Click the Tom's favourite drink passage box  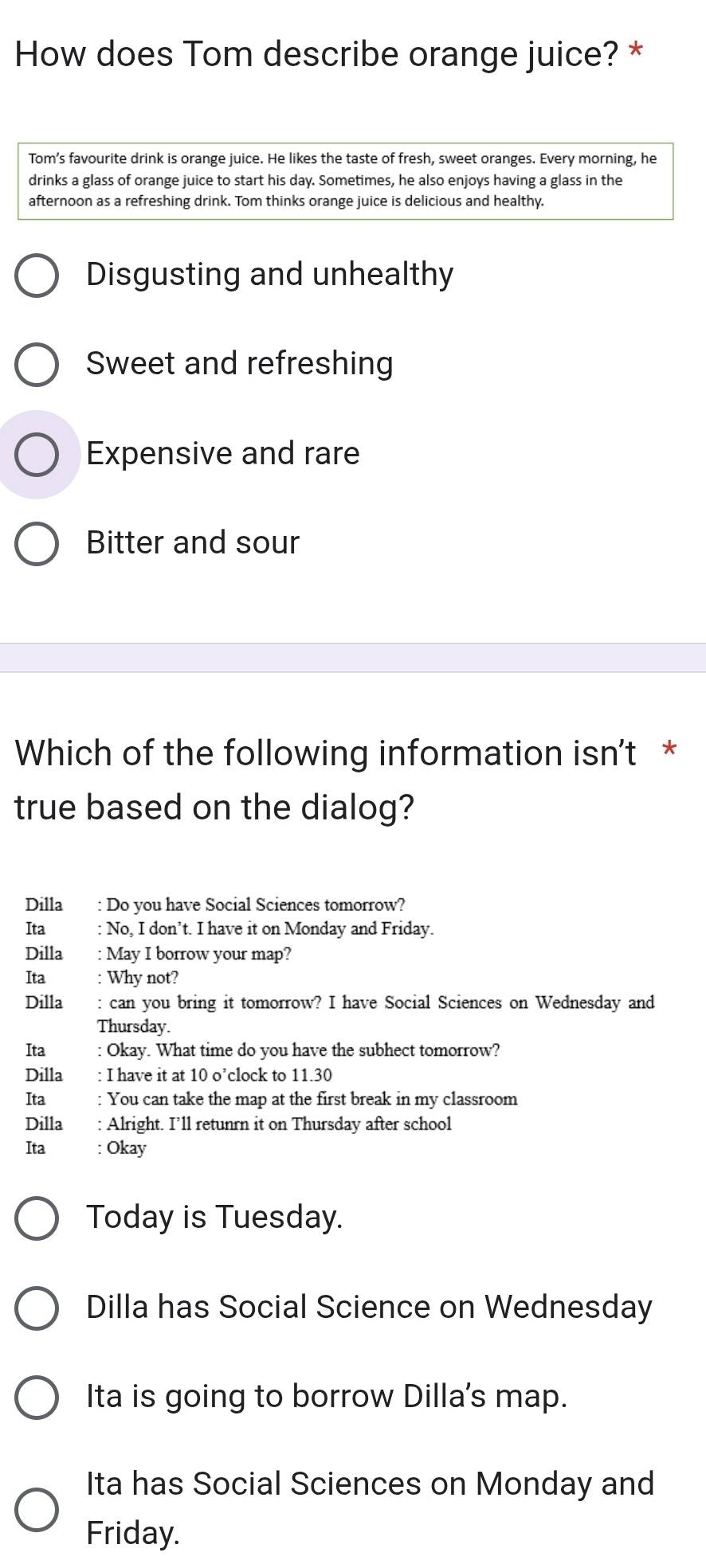click(346, 181)
